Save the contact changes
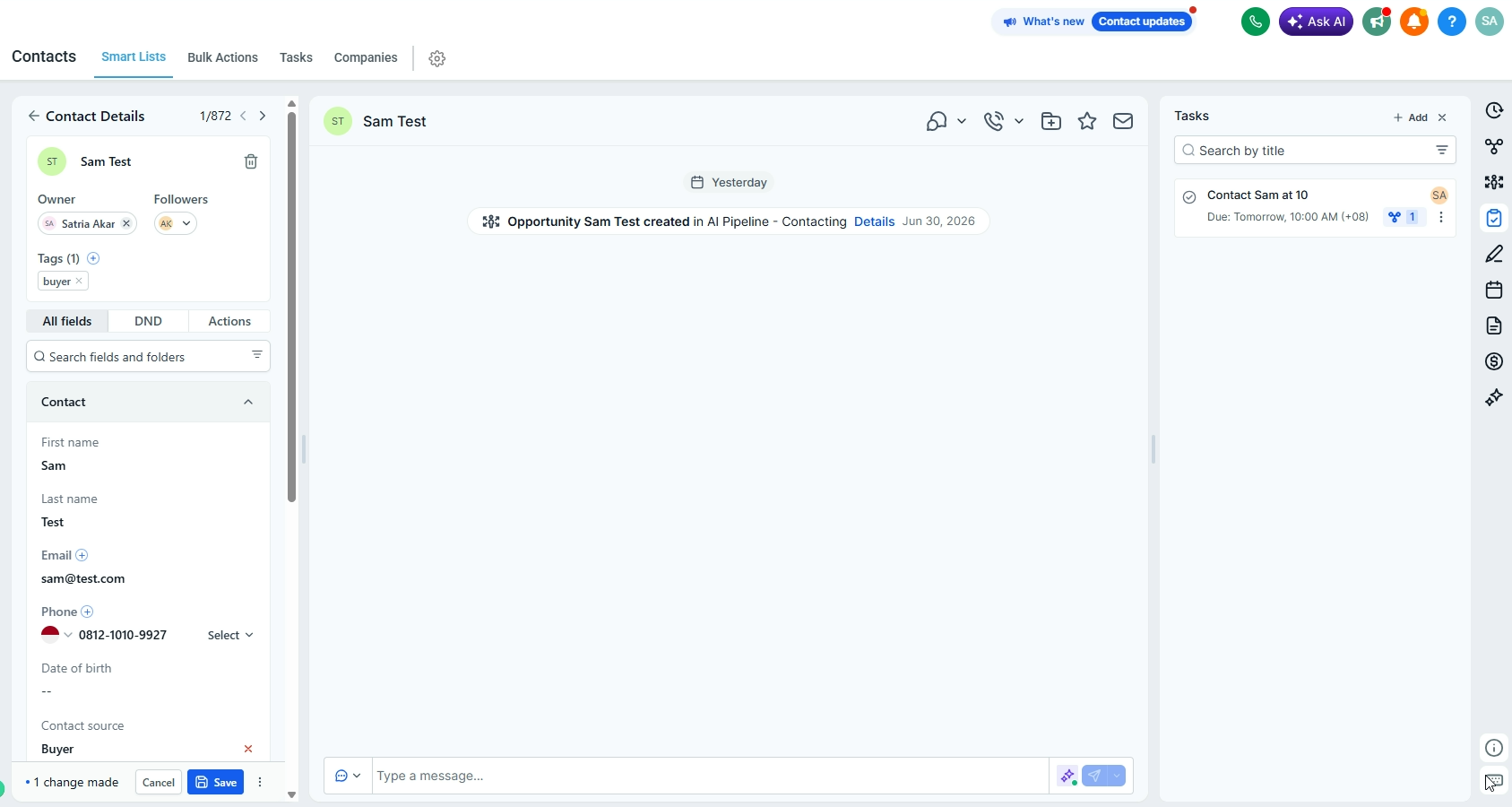 click(x=215, y=782)
